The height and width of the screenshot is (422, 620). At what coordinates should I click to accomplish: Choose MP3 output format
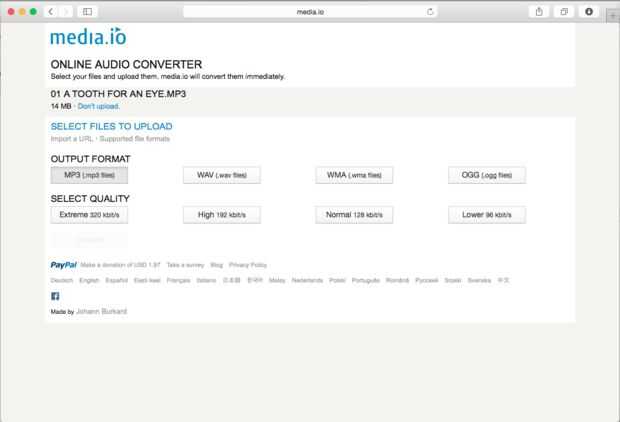coord(89,175)
